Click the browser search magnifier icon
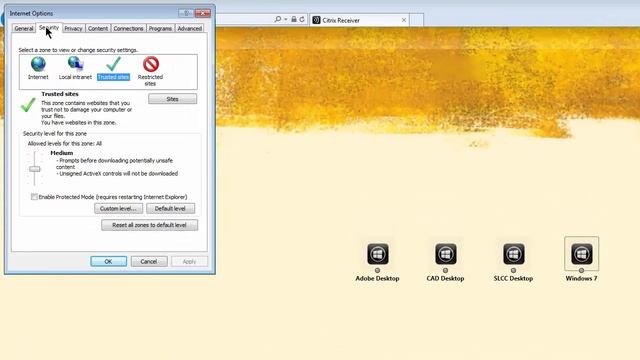The image size is (640, 360). (278, 19)
